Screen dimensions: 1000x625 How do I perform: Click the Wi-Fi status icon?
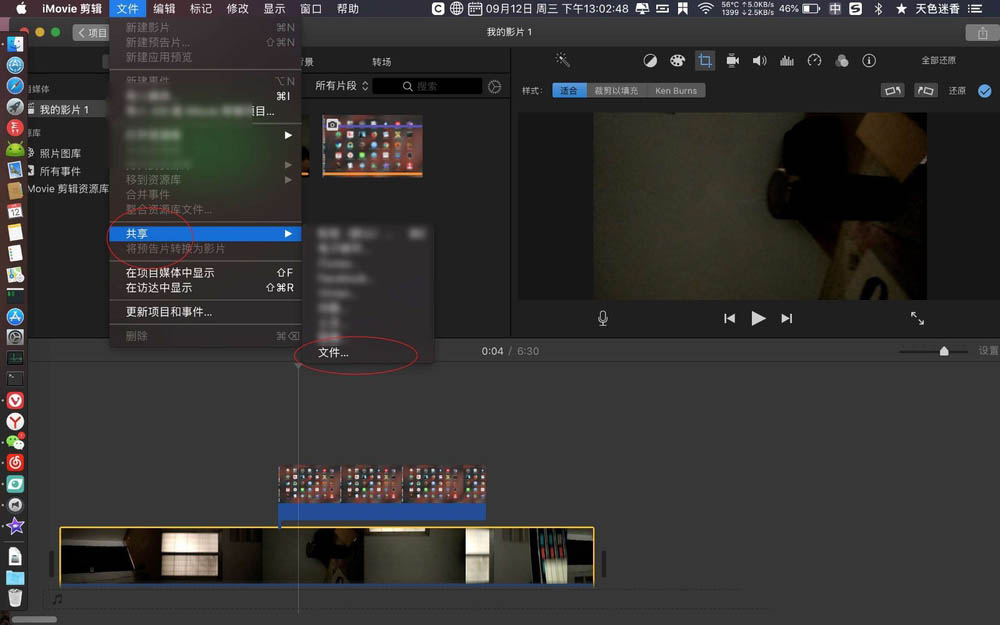tap(705, 8)
